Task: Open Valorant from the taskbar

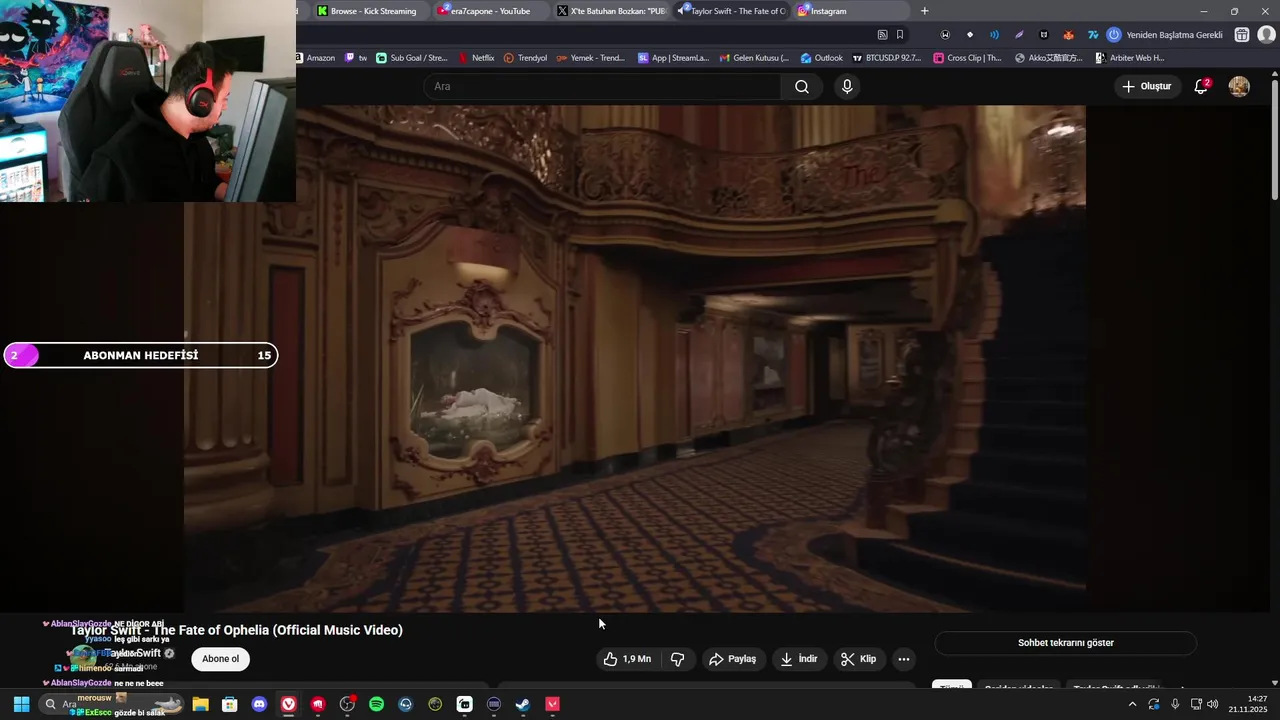Action: tap(552, 704)
